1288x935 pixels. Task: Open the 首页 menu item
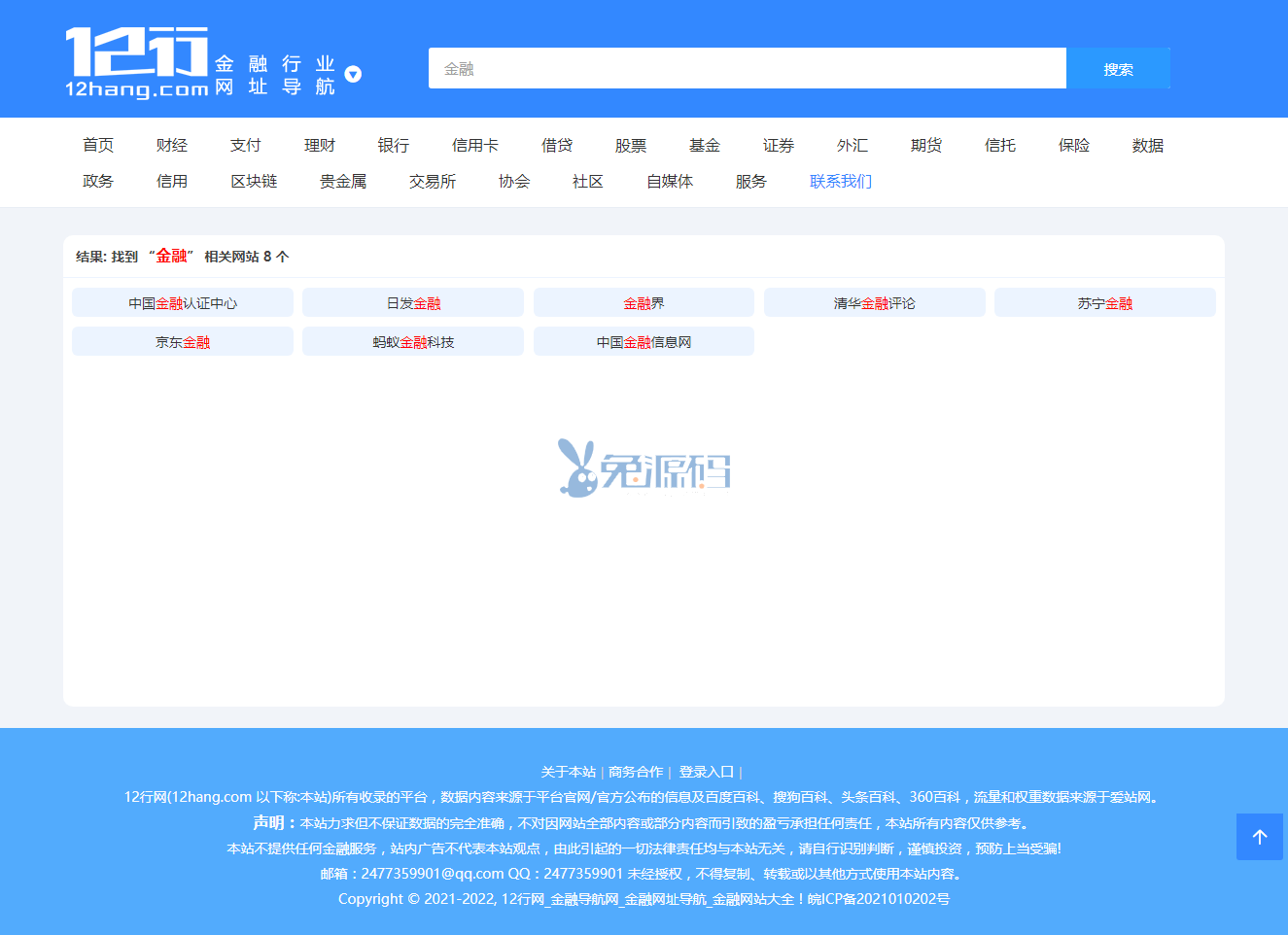click(98, 145)
